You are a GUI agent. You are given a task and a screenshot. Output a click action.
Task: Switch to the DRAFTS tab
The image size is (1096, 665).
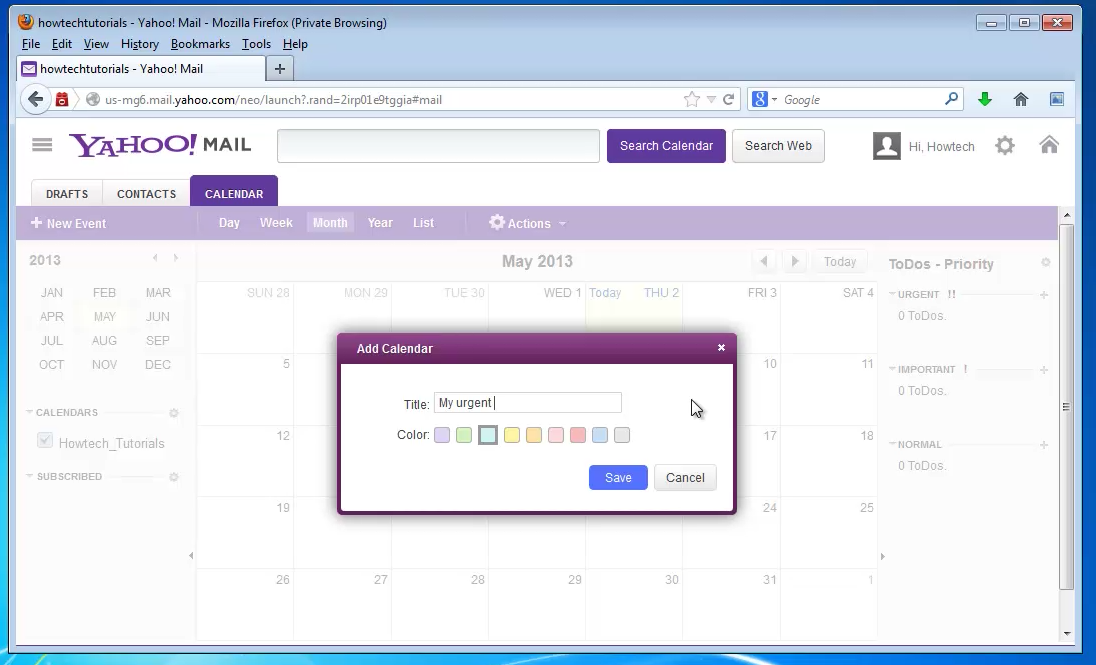[67, 194]
